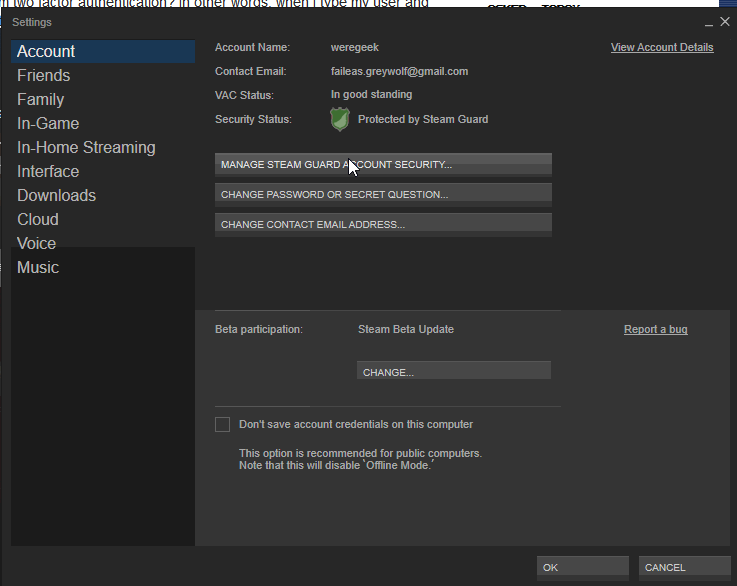737x586 pixels.
Task: Confirm settings with OK button
Action: 583,566
